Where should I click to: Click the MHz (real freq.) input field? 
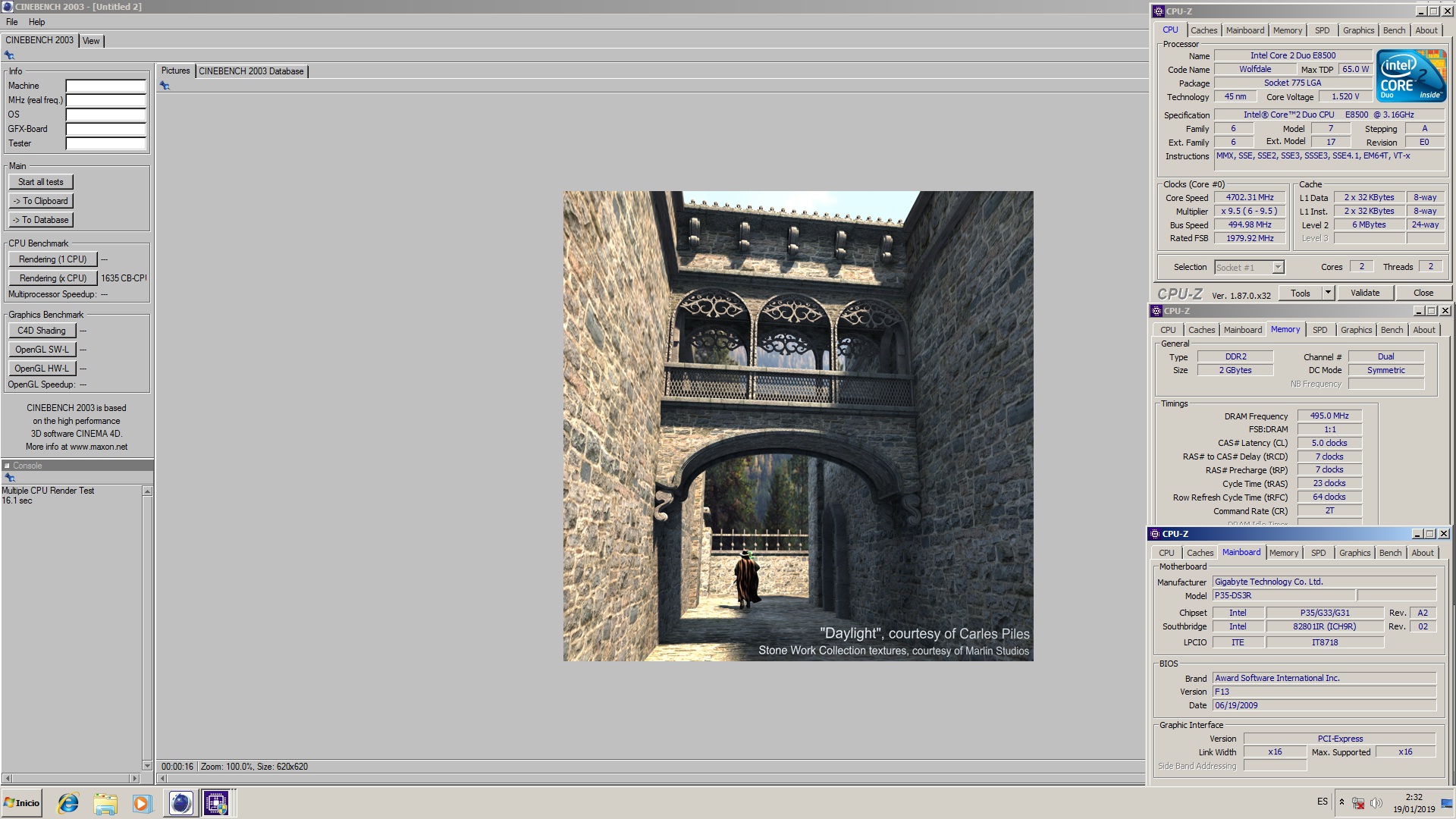coord(105,100)
